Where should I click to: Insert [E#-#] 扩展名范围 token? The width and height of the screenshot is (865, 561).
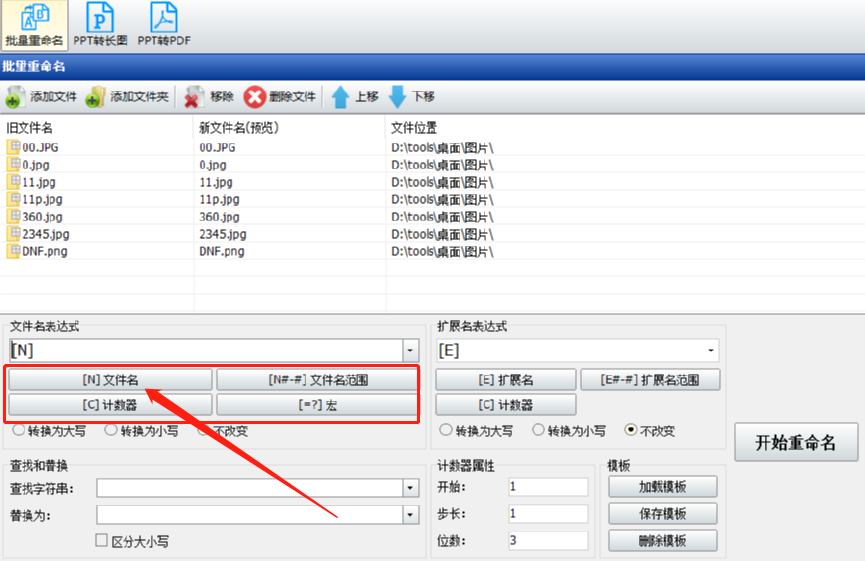click(650, 380)
